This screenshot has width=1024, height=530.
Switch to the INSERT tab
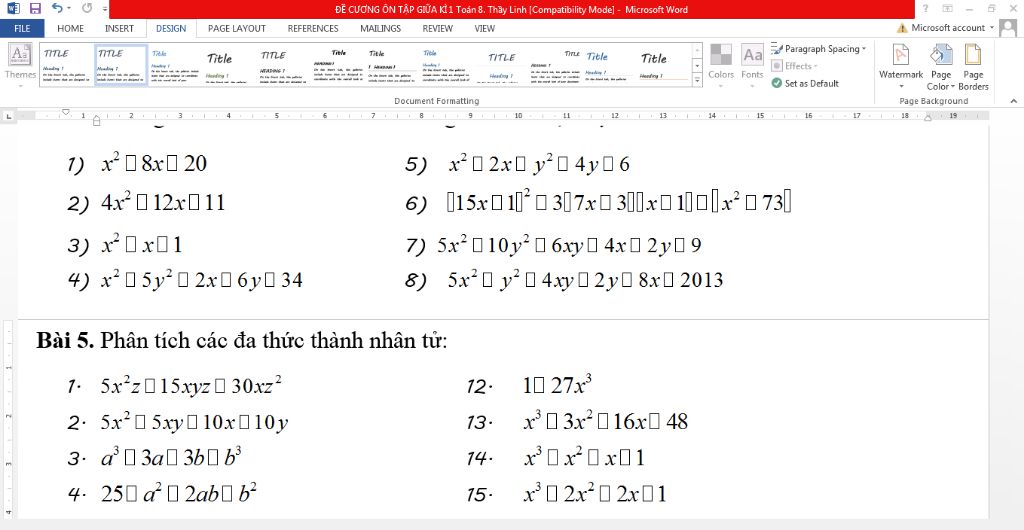click(x=120, y=28)
